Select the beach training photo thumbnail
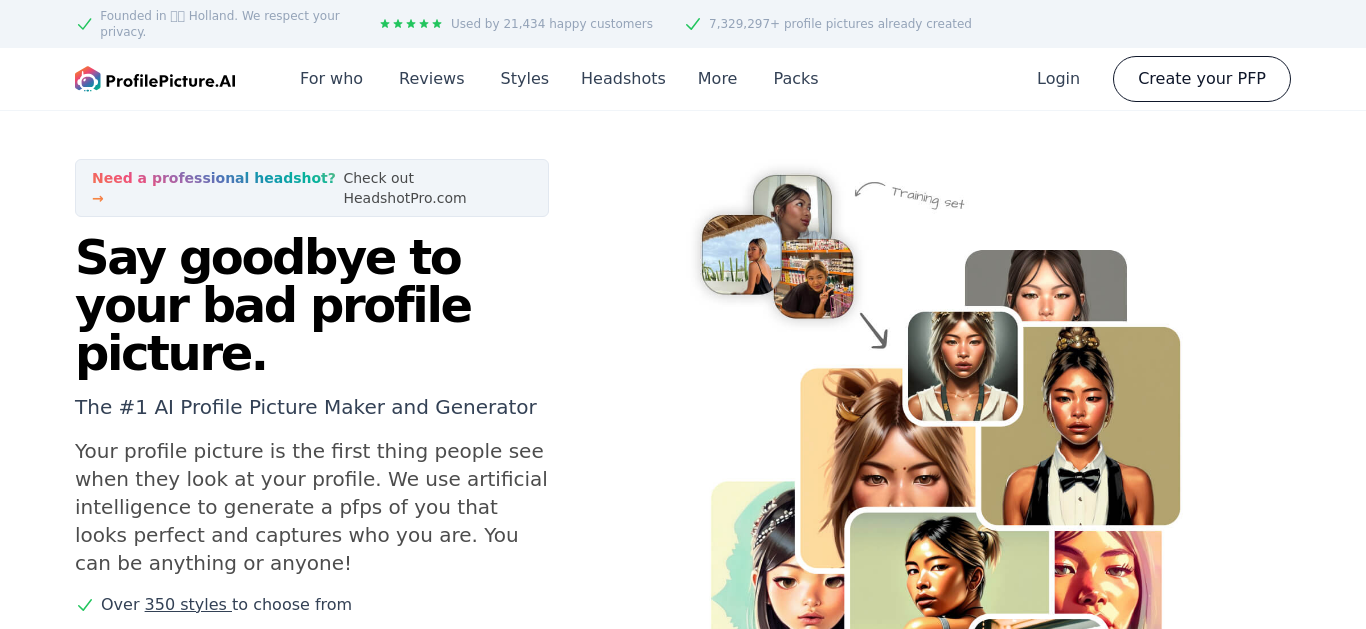Screen dimensions: 1366x629 (x=740, y=255)
